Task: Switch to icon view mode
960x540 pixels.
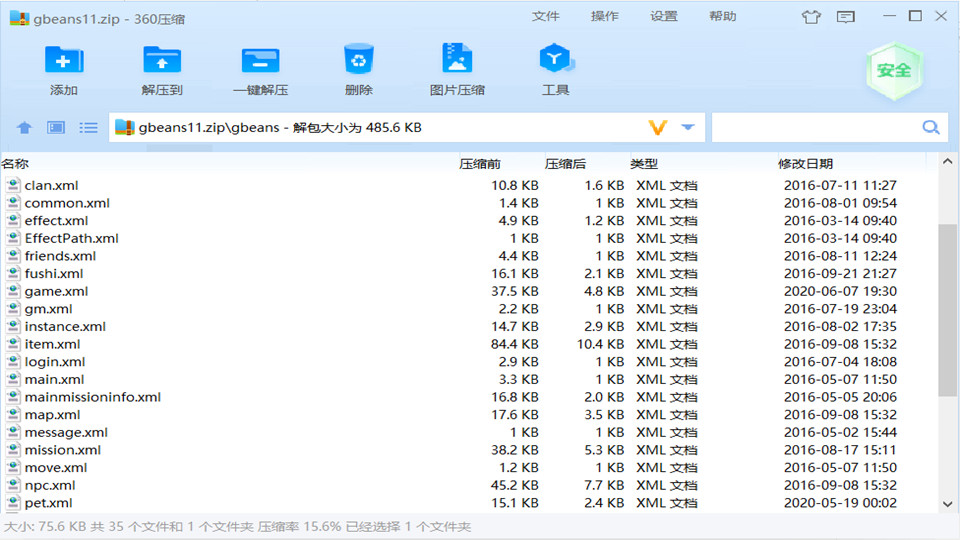Action: (x=56, y=127)
